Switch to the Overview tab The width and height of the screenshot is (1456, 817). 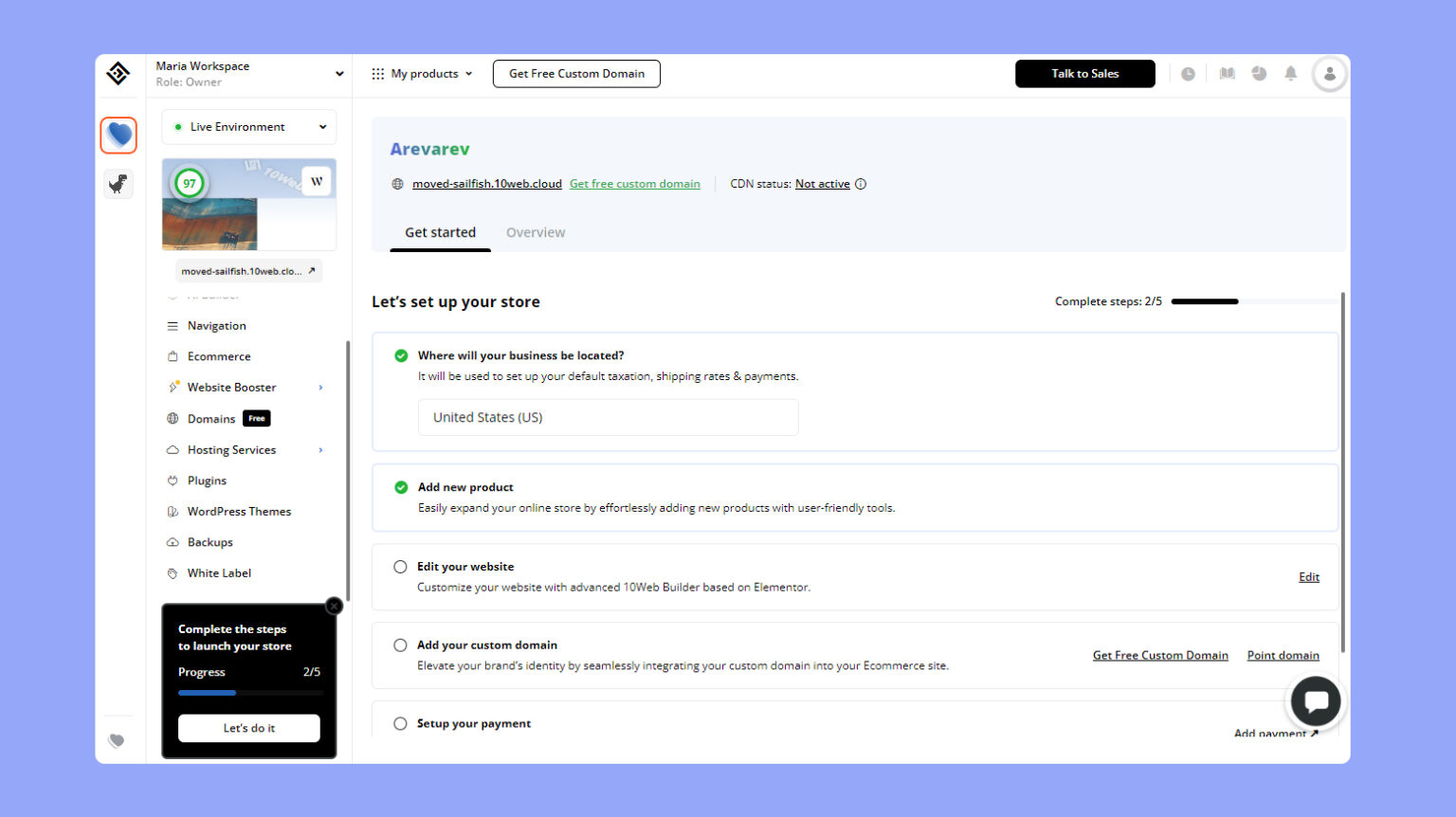[536, 232]
